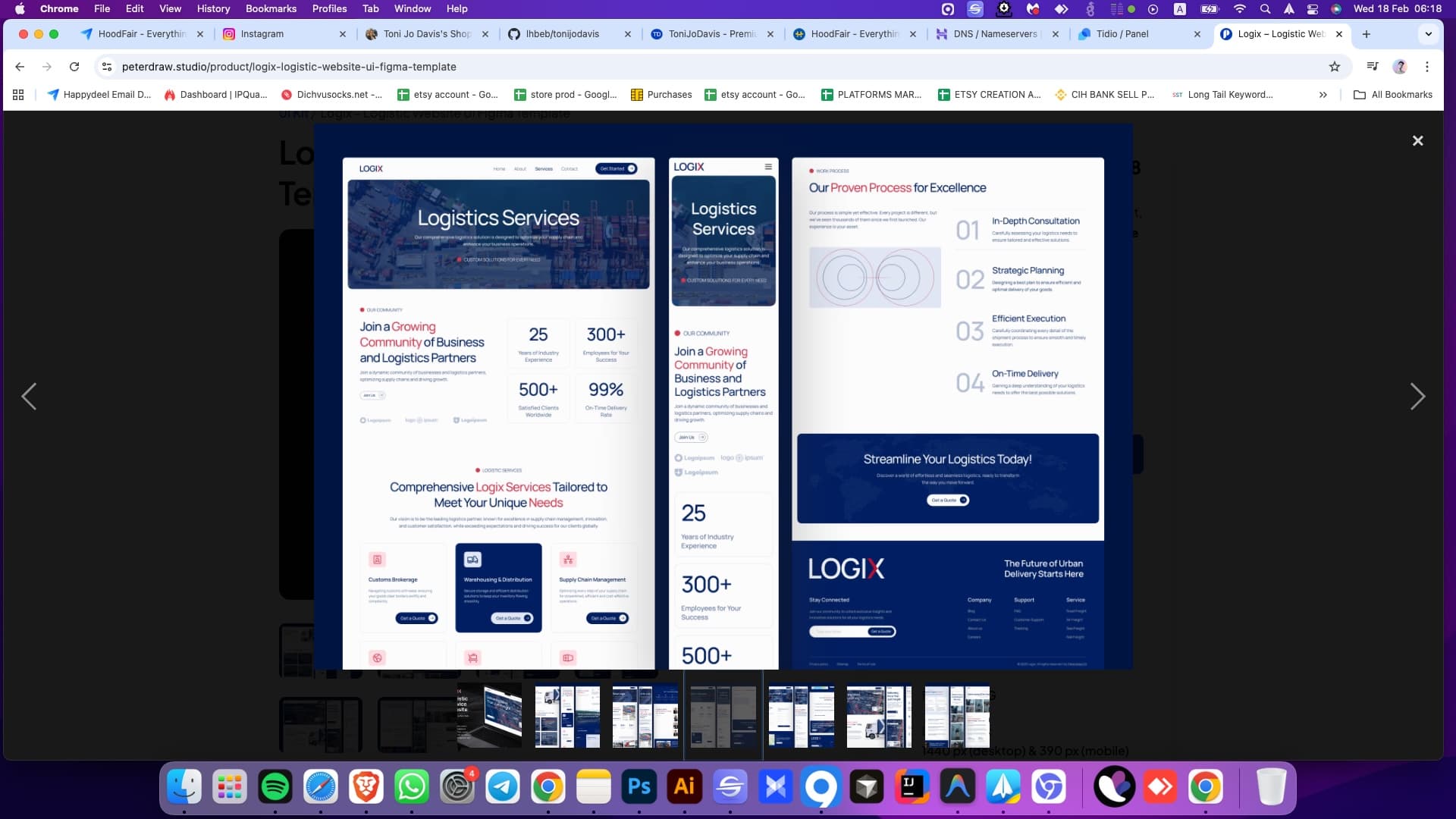
Task: Open Photoshop from the dock
Action: pyautogui.click(x=639, y=787)
